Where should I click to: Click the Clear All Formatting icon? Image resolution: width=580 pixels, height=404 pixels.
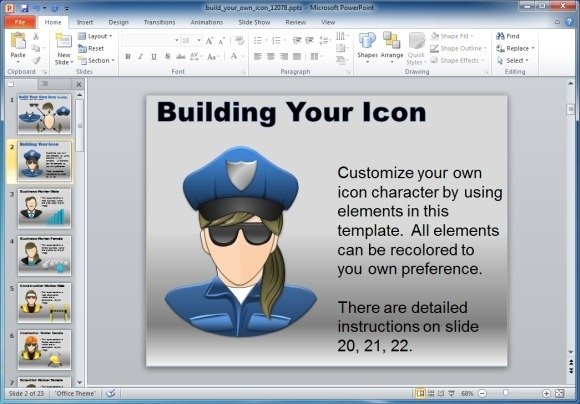tap(239, 40)
